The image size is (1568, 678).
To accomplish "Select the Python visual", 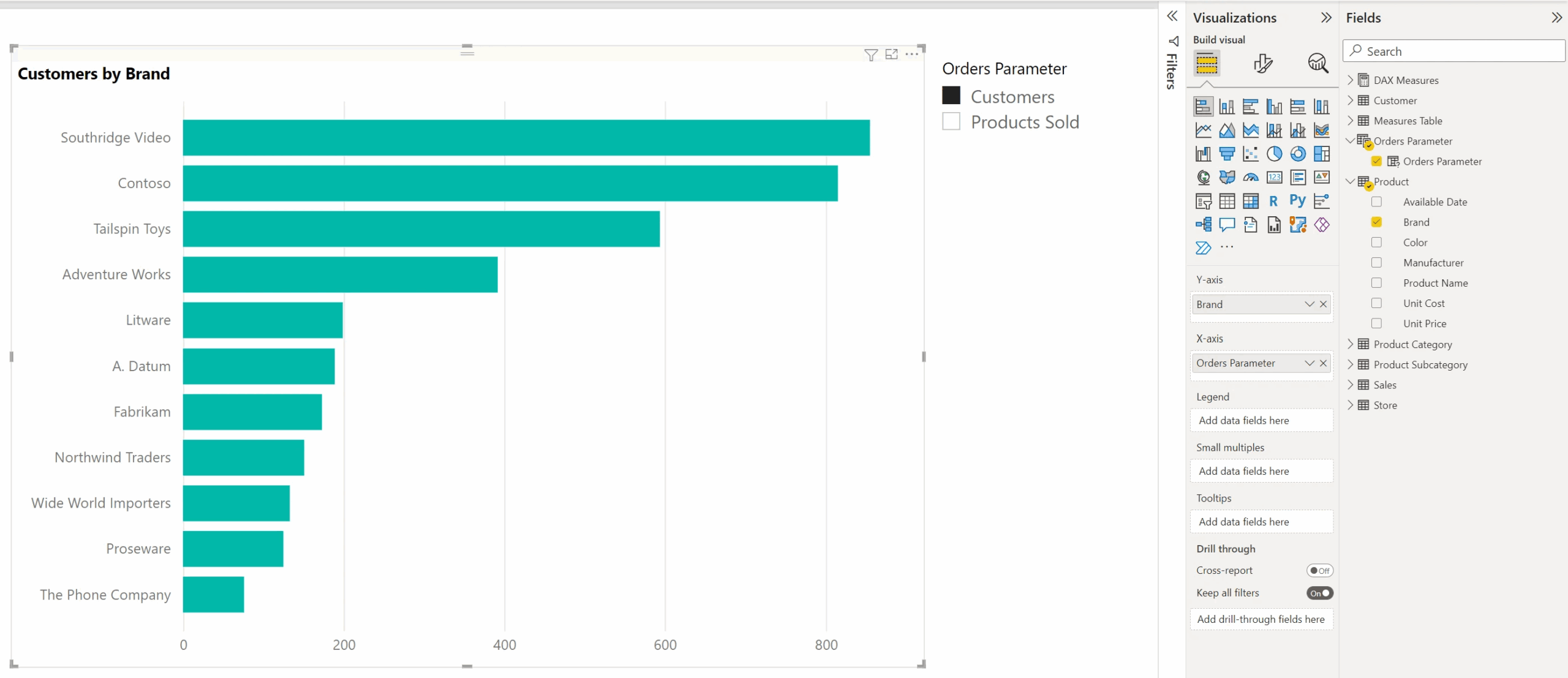I will [1297, 201].
